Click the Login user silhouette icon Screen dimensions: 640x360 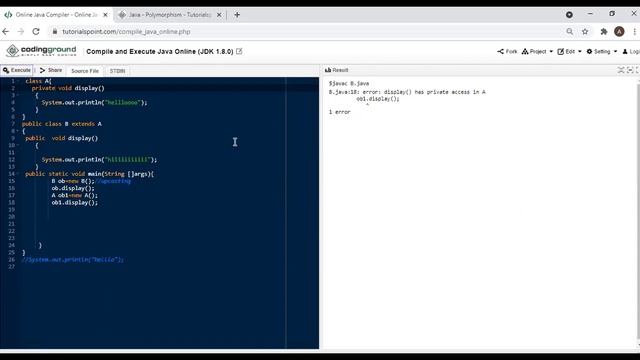tap(625, 51)
